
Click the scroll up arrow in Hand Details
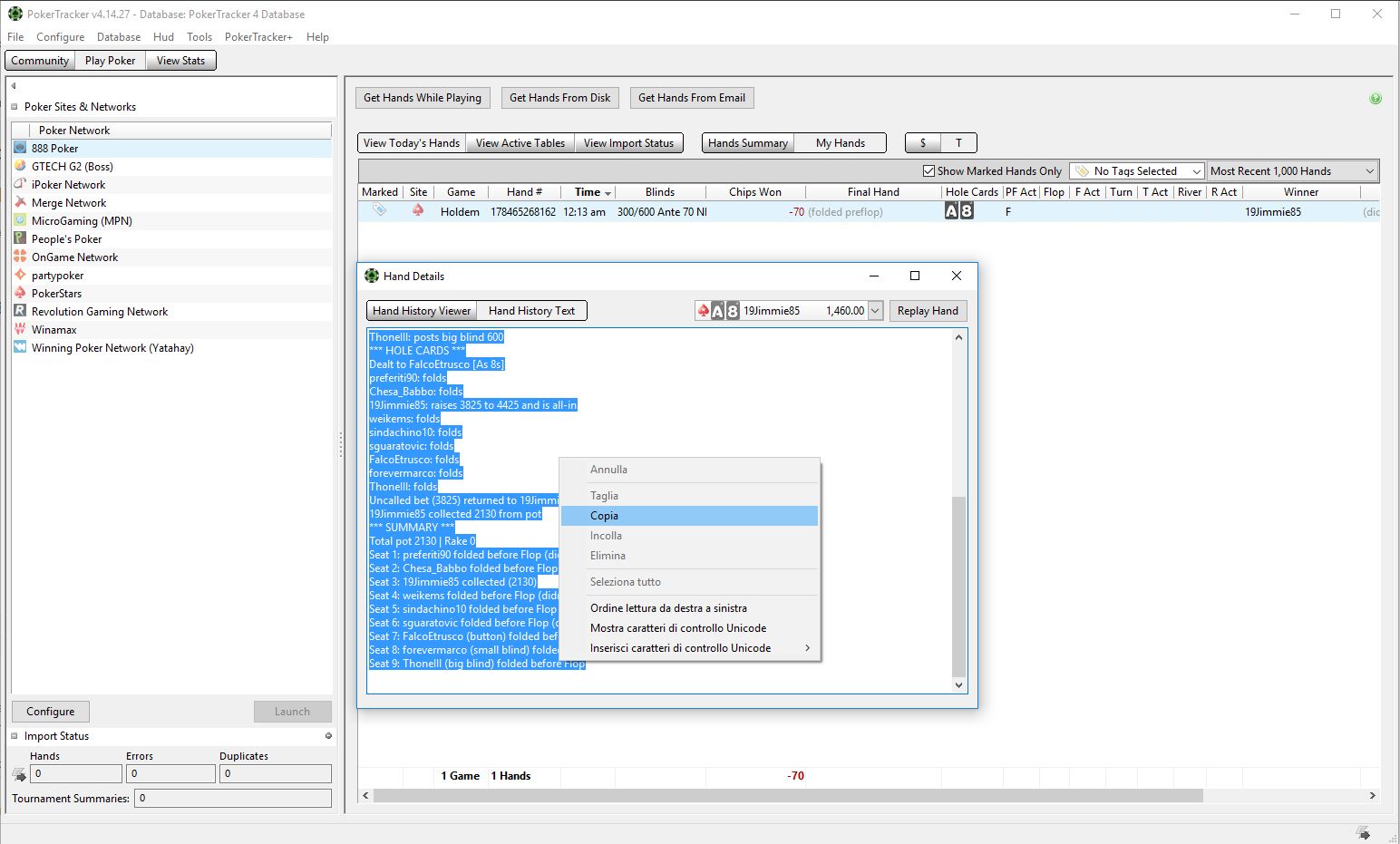point(959,337)
